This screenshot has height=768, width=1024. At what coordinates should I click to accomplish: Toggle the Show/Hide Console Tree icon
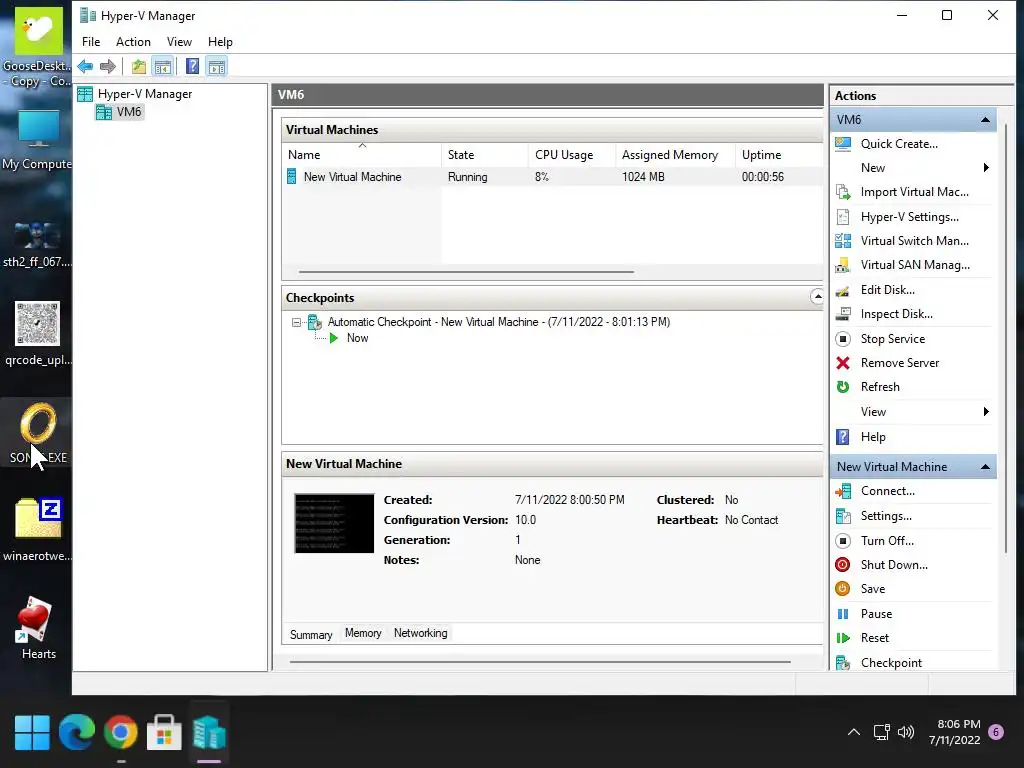[163, 66]
